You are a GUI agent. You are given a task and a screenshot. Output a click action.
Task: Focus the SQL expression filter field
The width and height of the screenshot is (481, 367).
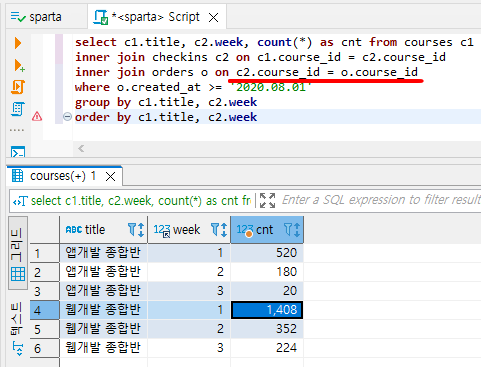(381, 200)
